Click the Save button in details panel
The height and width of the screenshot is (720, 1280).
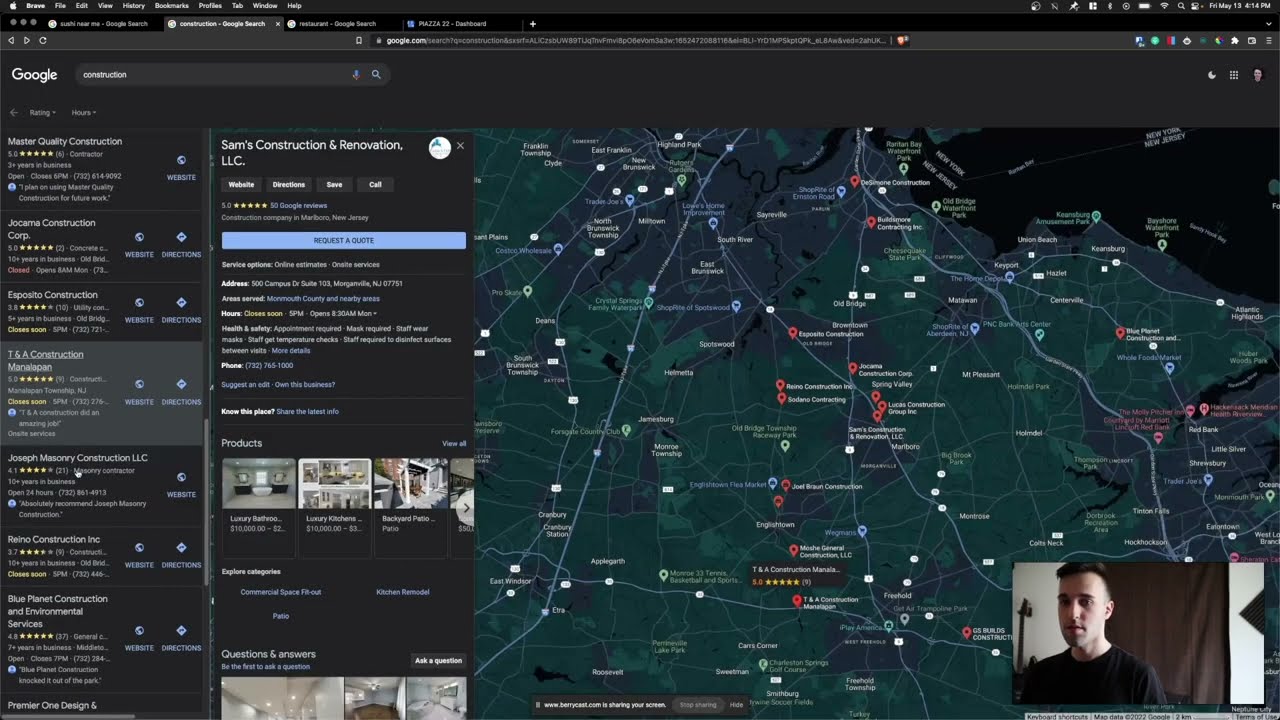pyautogui.click(x=334, y=185)
